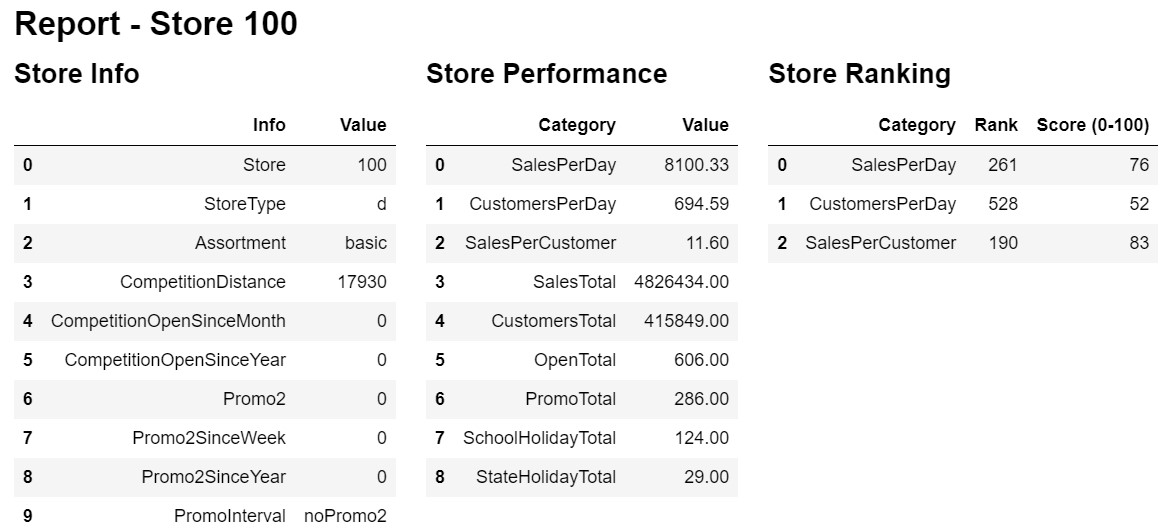
Task: Select the "SchoolHolidayTotal" category label
Action: click(x=539, y=438)
